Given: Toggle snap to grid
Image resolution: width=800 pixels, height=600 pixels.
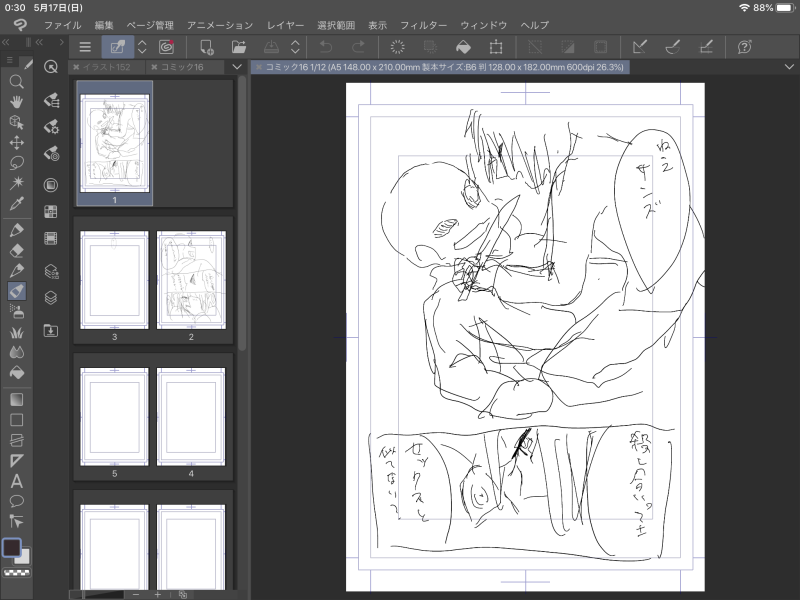Looking at the screenshot, I should coord(706,46).
